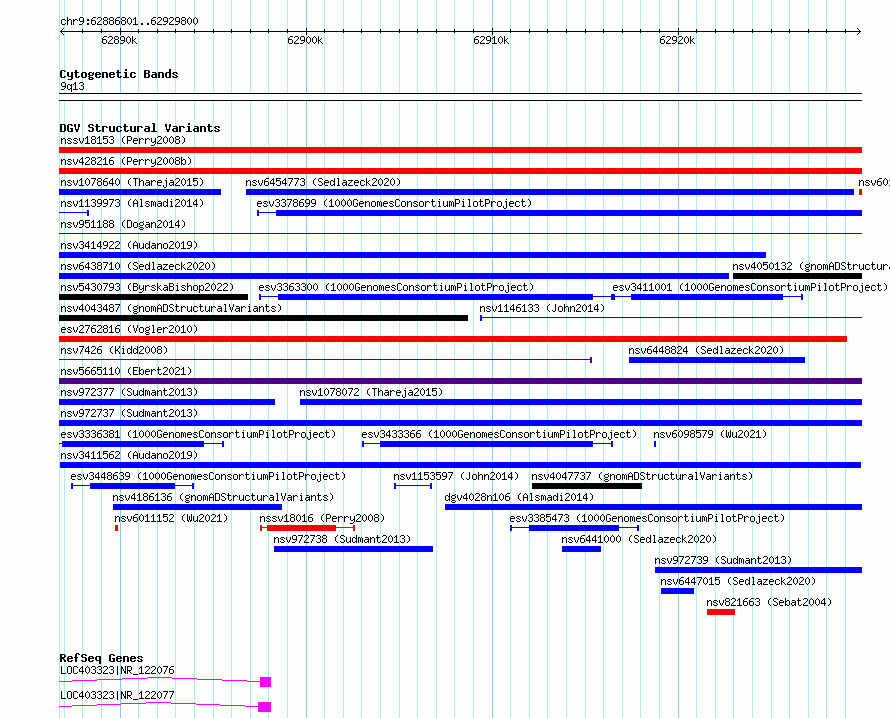Select nsv1078072 (Thareja2015) label

coord(371,392)
